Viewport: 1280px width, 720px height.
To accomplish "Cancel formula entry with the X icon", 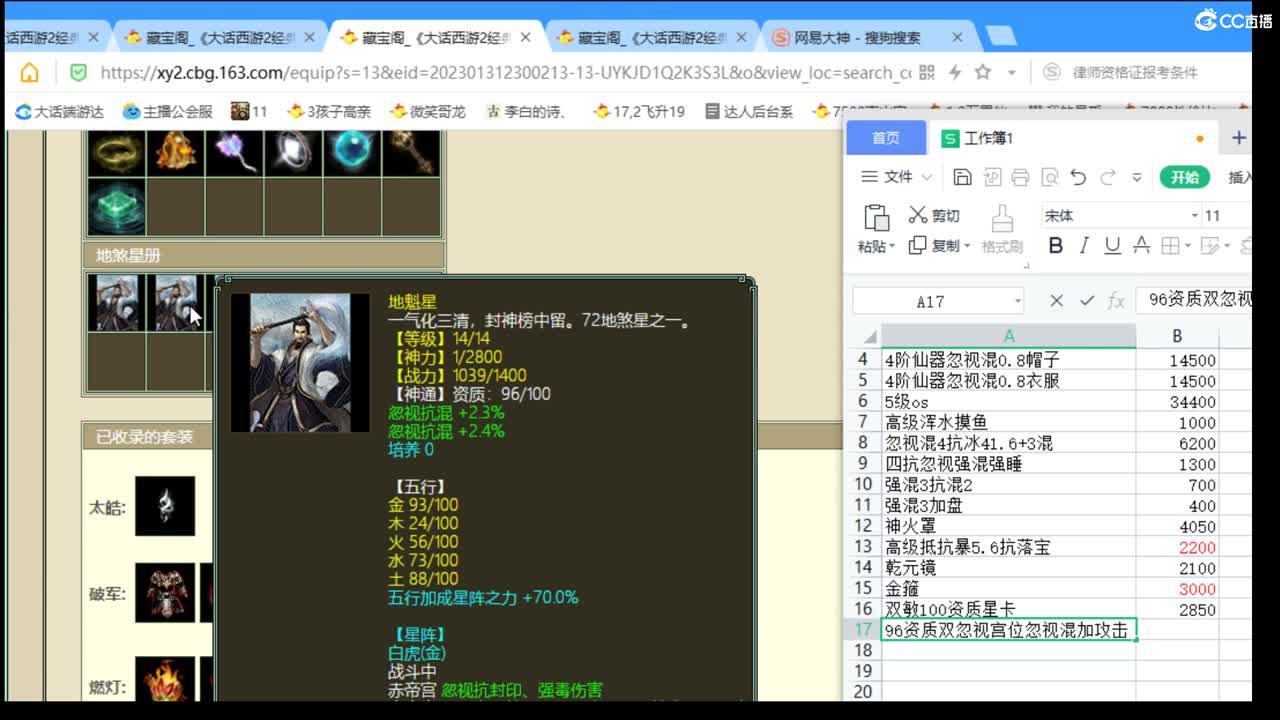I will [x=1056, y=301].
